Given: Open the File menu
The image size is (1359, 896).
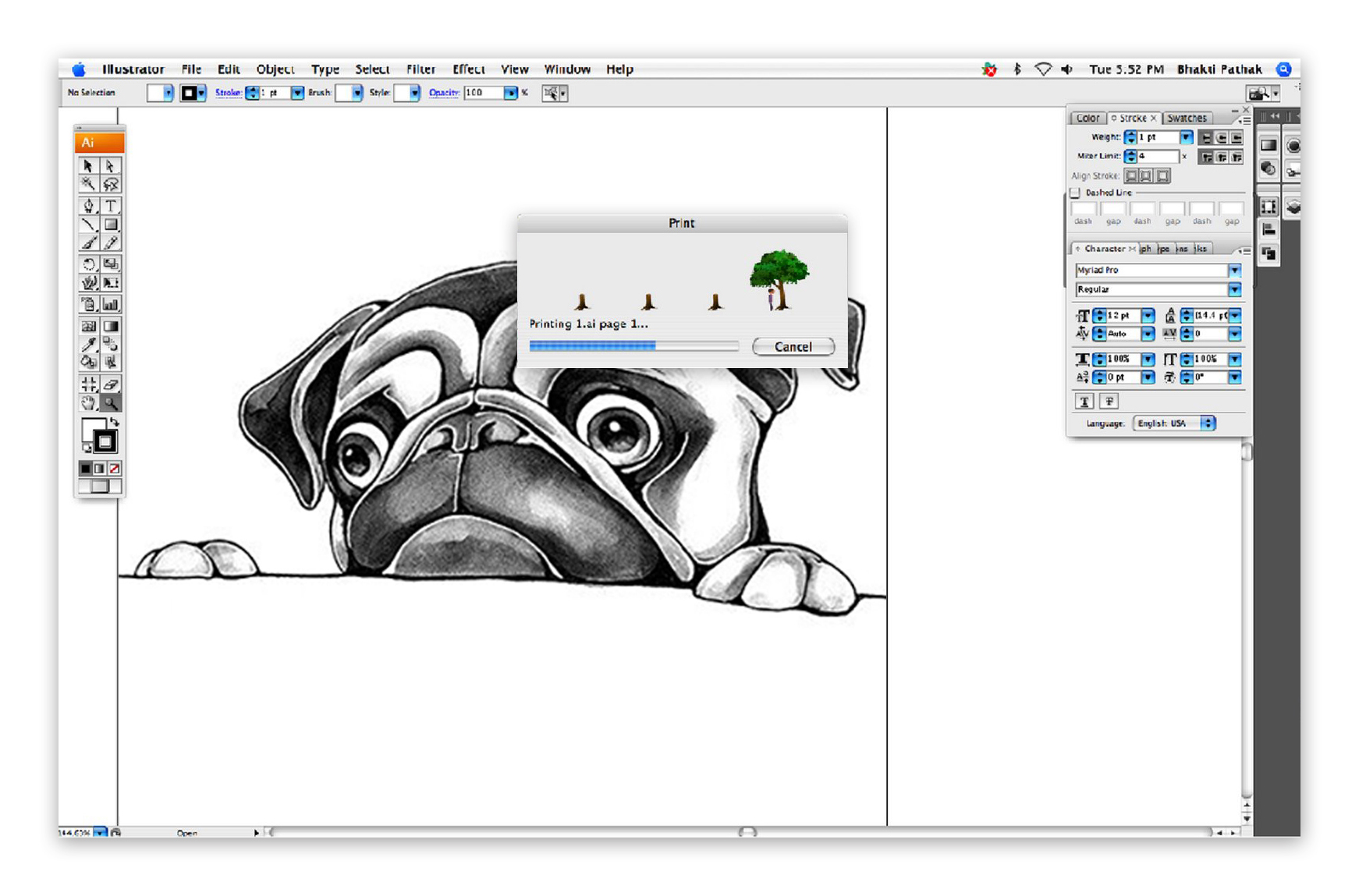Looking at the screenshot, I should click(191, 69).
